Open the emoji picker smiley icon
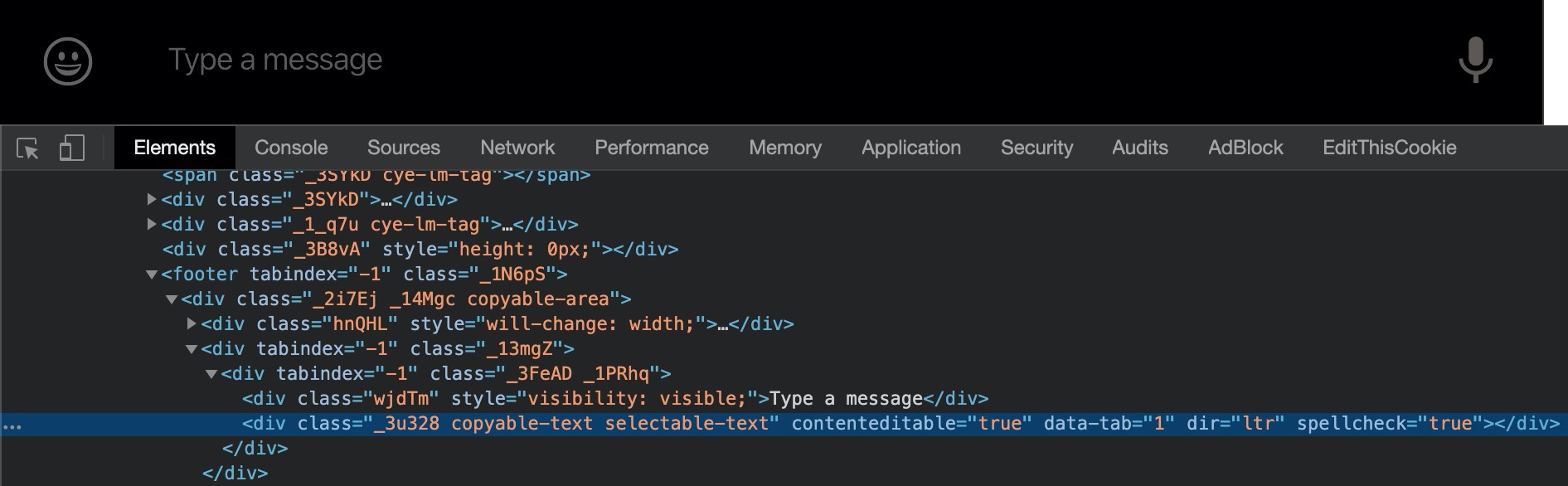Image resolution: width=1568 pixels, height=486 pixels. pos(68,61)
